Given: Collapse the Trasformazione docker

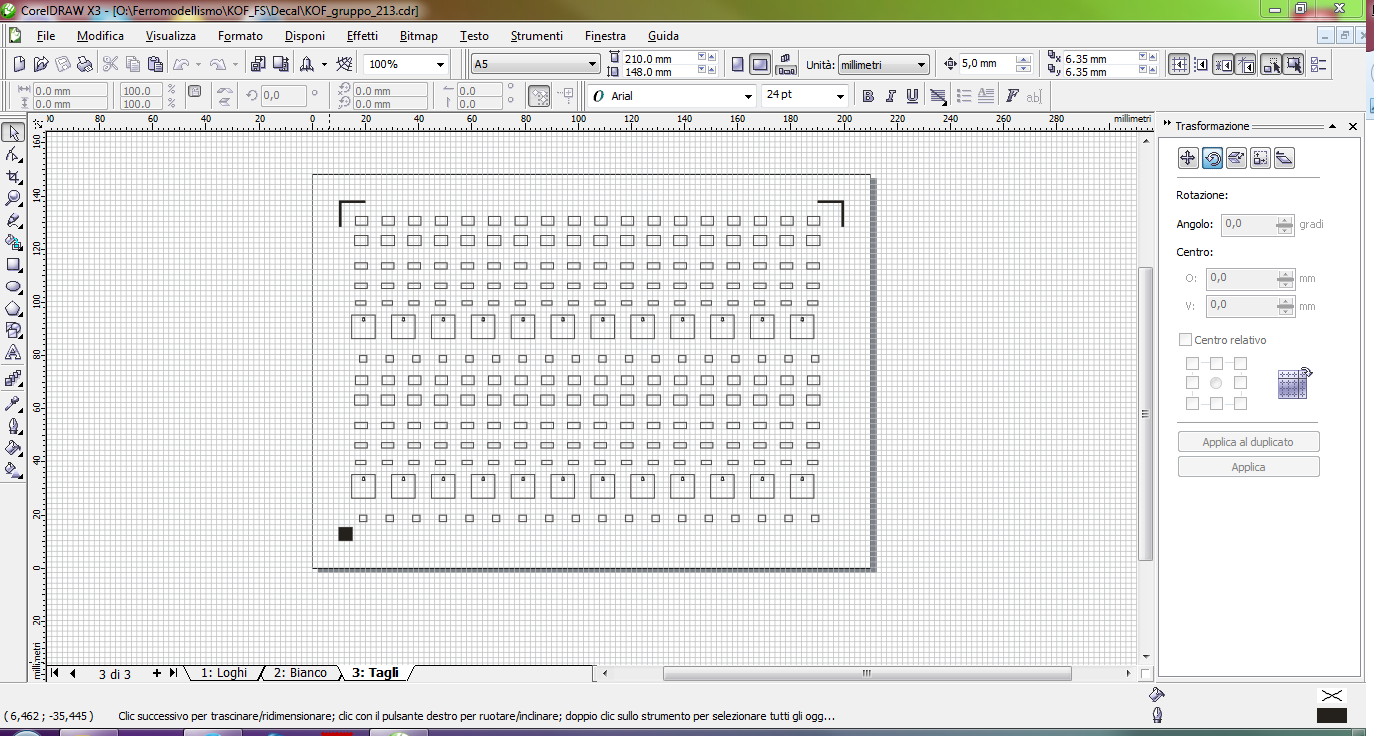Looking at the screenshot, I should click(x=1333, y=127).
